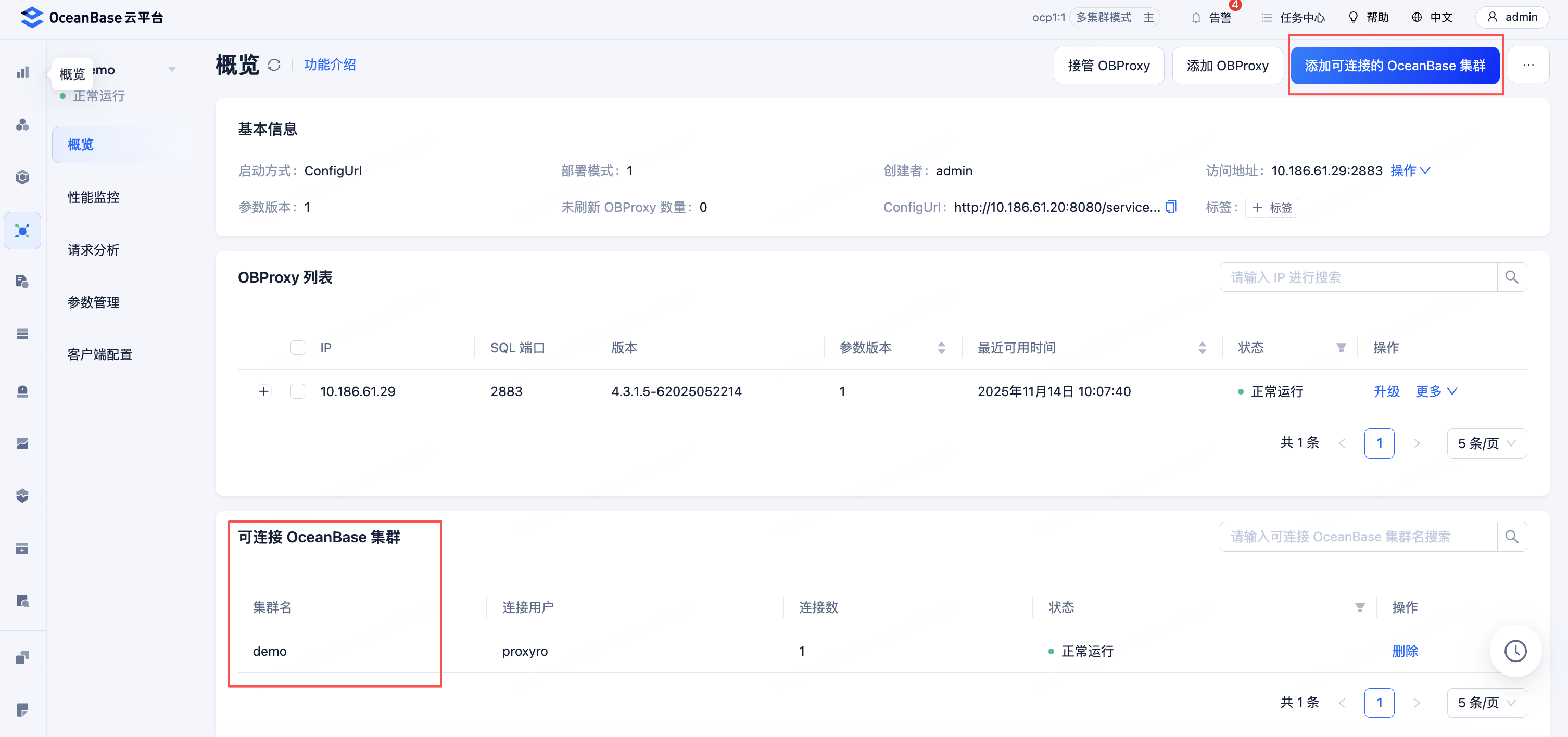
Task: Focus the 请输入 IP 进行搜索 field
Action: pyautogui.click(x=1357, y=277)
